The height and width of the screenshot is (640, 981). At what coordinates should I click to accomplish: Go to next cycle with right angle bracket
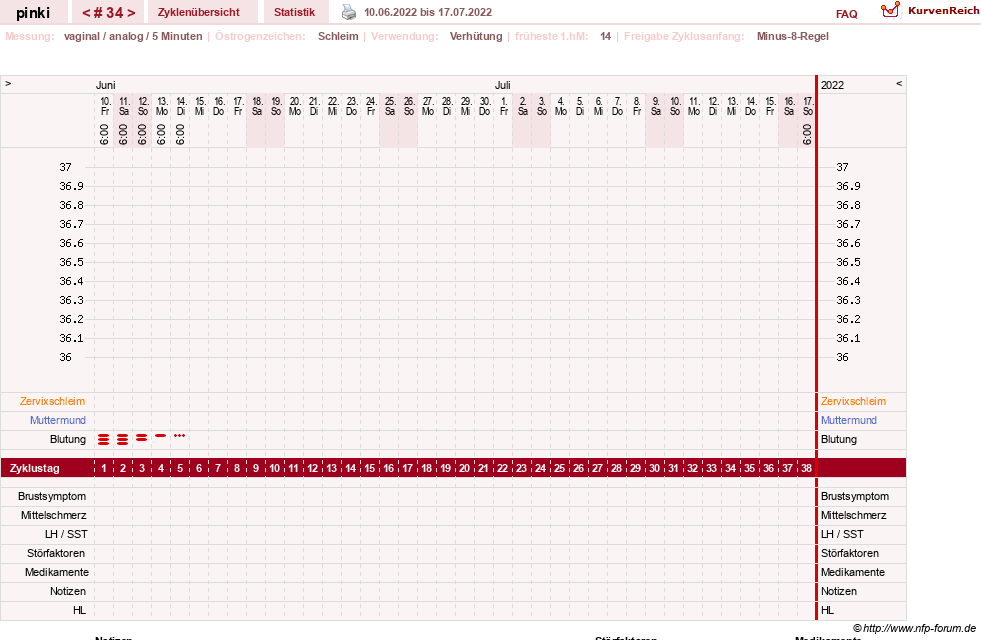click(131, 13)
